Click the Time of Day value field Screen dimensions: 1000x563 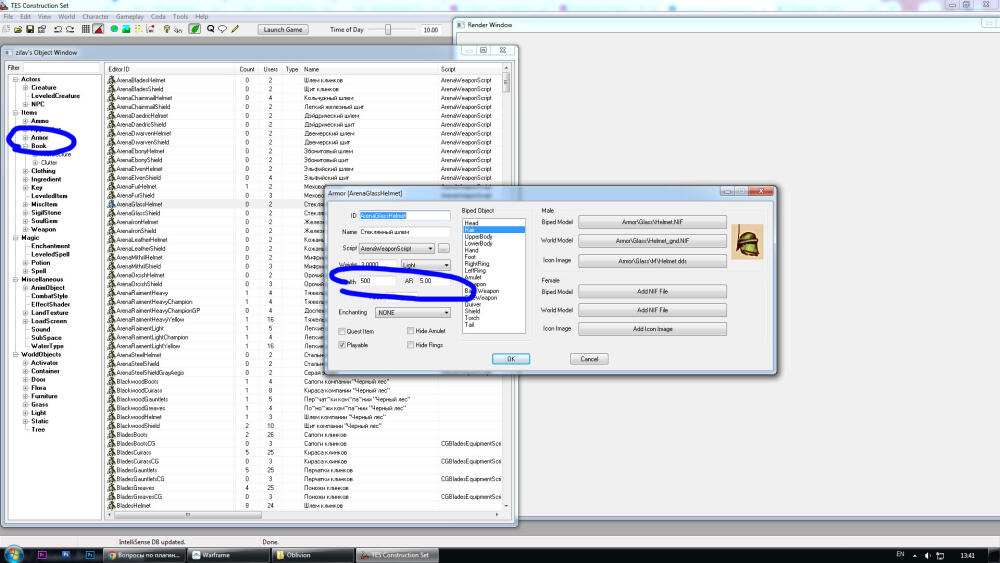[x=430, y=29]
